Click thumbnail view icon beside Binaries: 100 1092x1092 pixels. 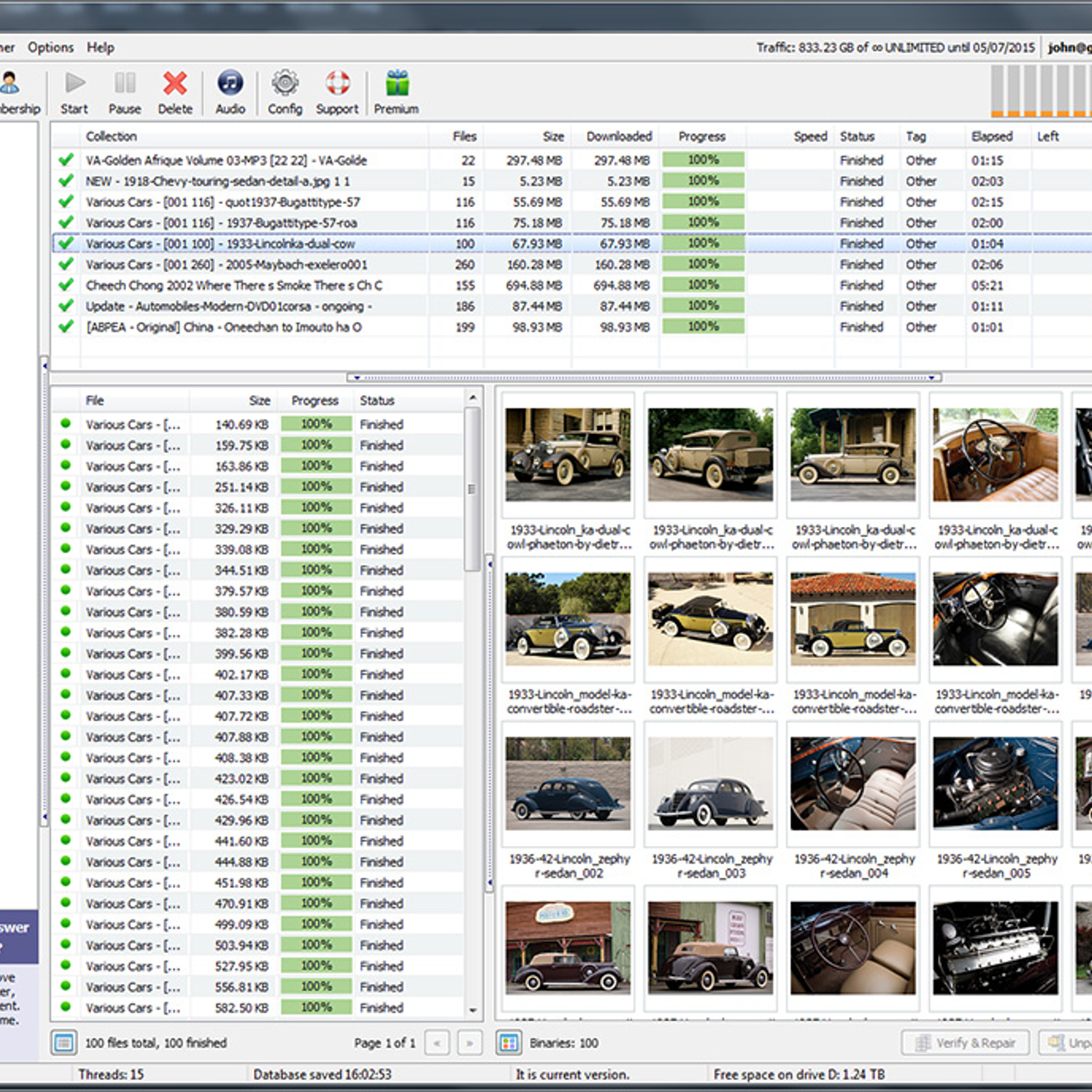coord(508,1042)
